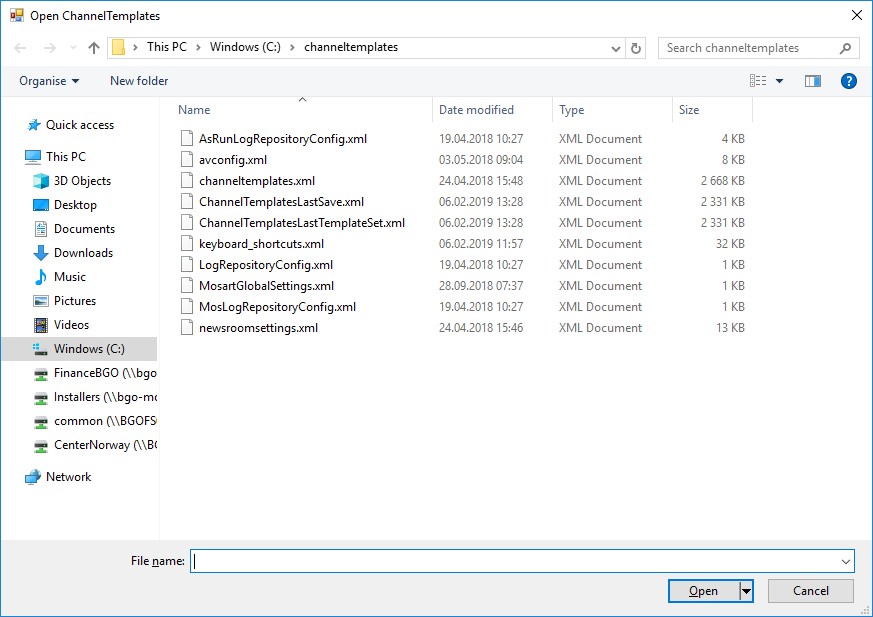The image size is (873, 617).
Task: Click the Back navigation arrow
Action: [19, 47]
